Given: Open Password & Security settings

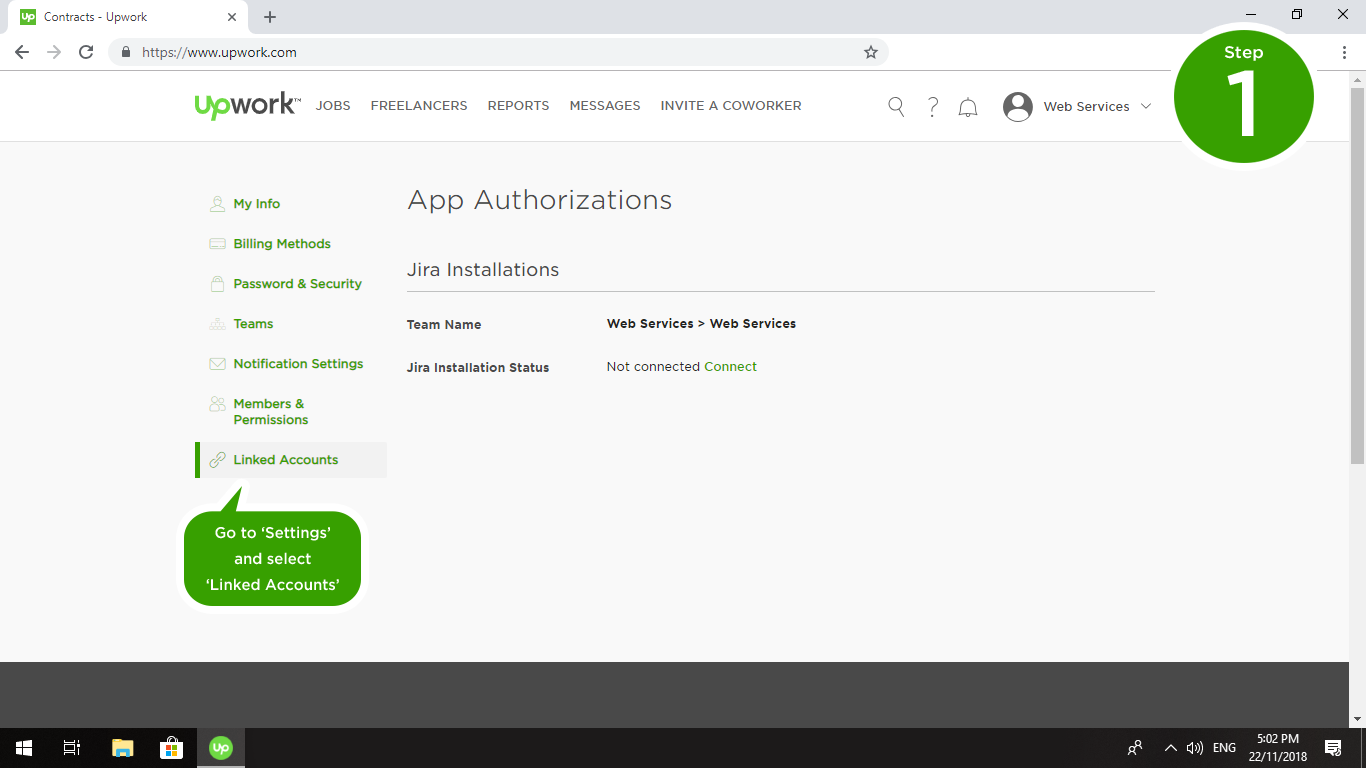Looking at the screenshot, I should (x=297, y=284).
